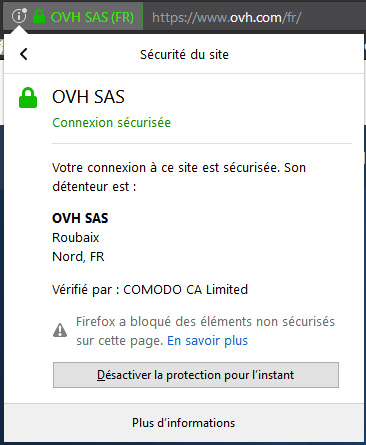Click the green padlock in the address bar
The image size is (366, 445).
[x=39, y=16]
